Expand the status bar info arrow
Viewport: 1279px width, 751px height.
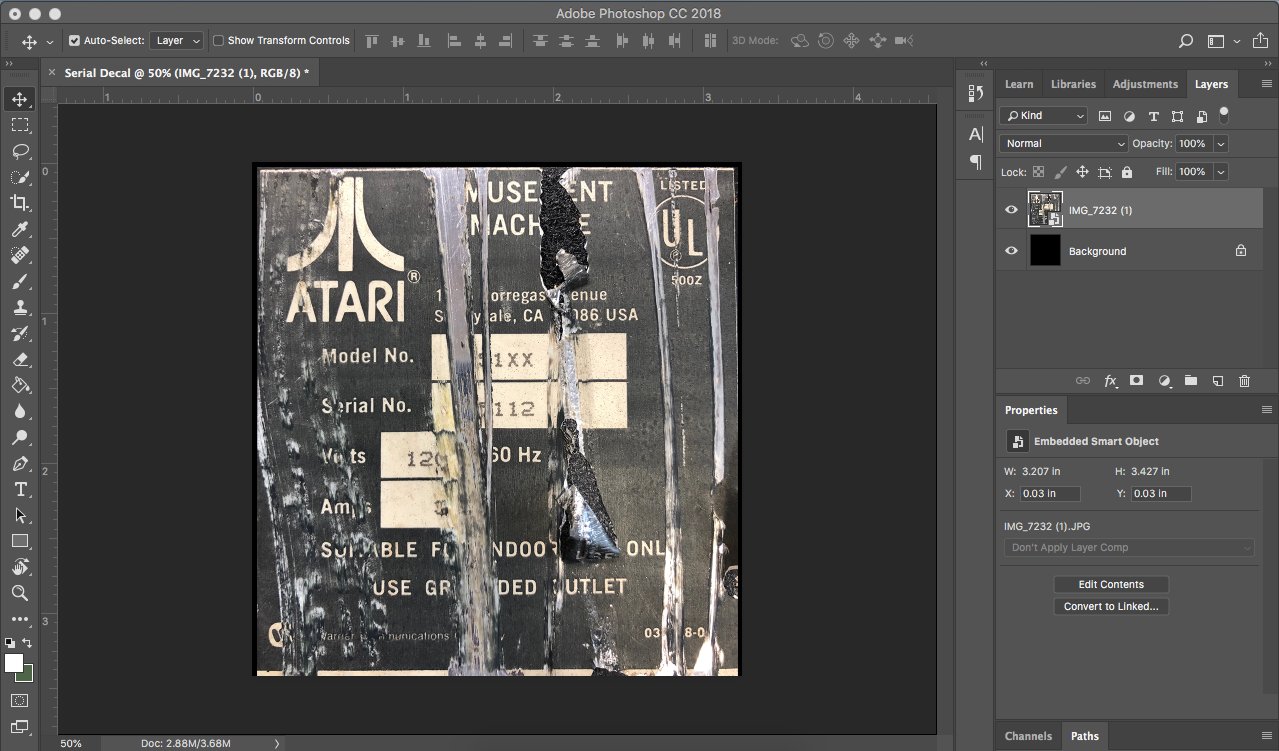click(277, 743)
